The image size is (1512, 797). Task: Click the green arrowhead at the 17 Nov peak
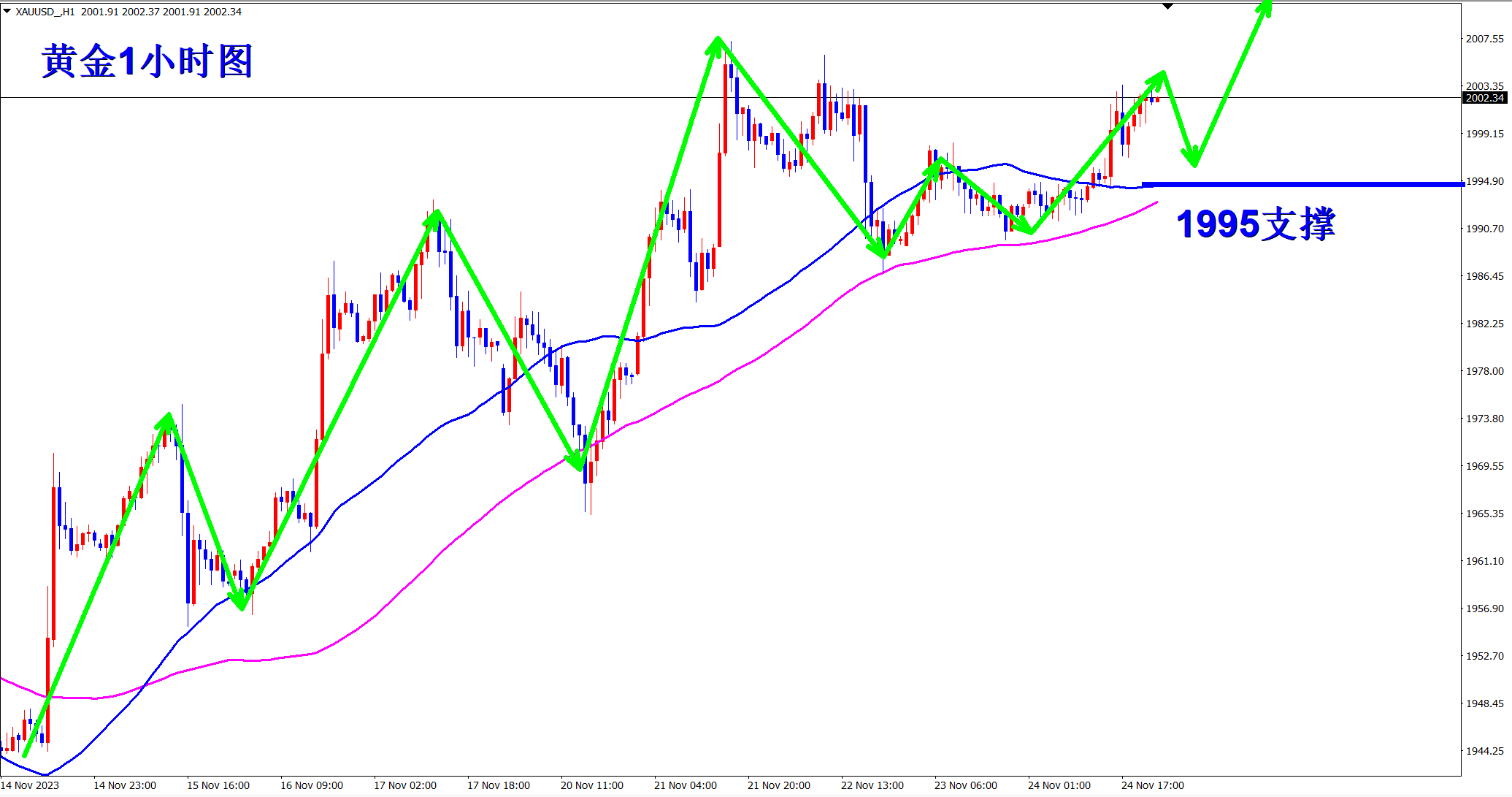435,217
